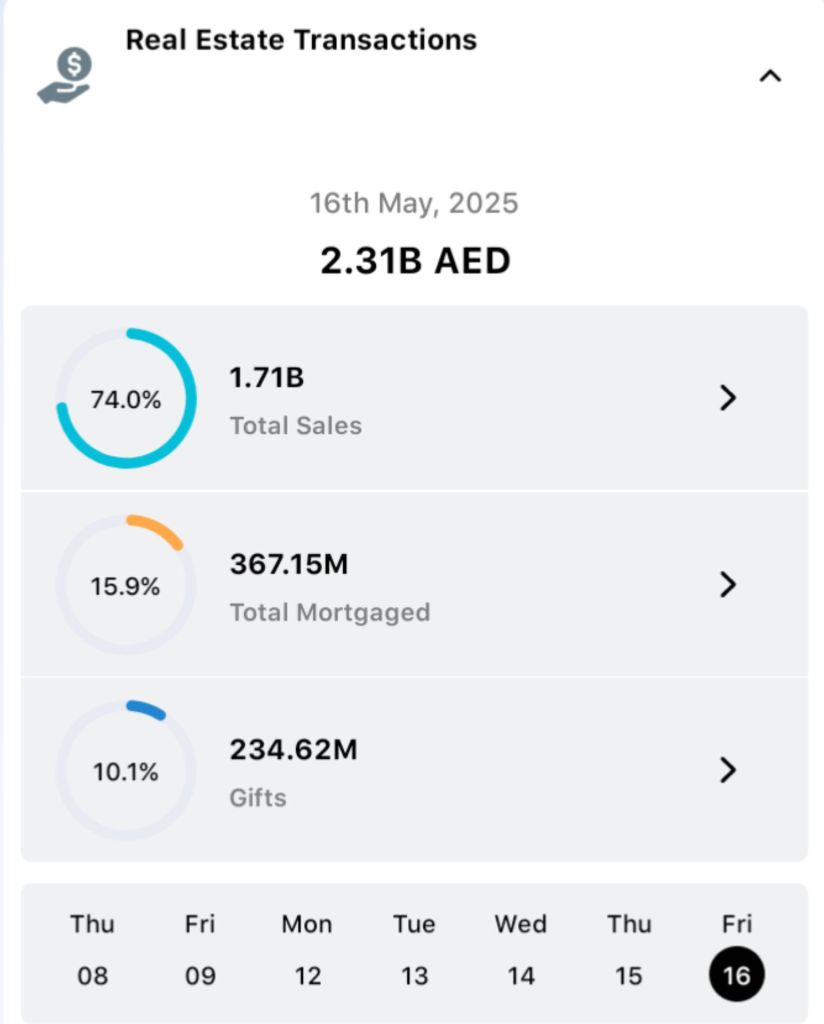This screenshot has width=824, height=1024.
Task: Select Wednesday 14 in date strip
Action: (520, 950)
